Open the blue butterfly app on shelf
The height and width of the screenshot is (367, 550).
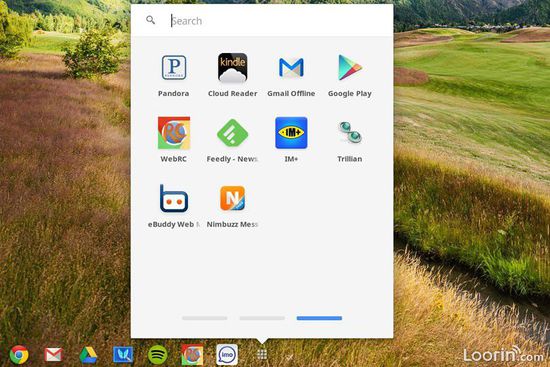point(123,355)
